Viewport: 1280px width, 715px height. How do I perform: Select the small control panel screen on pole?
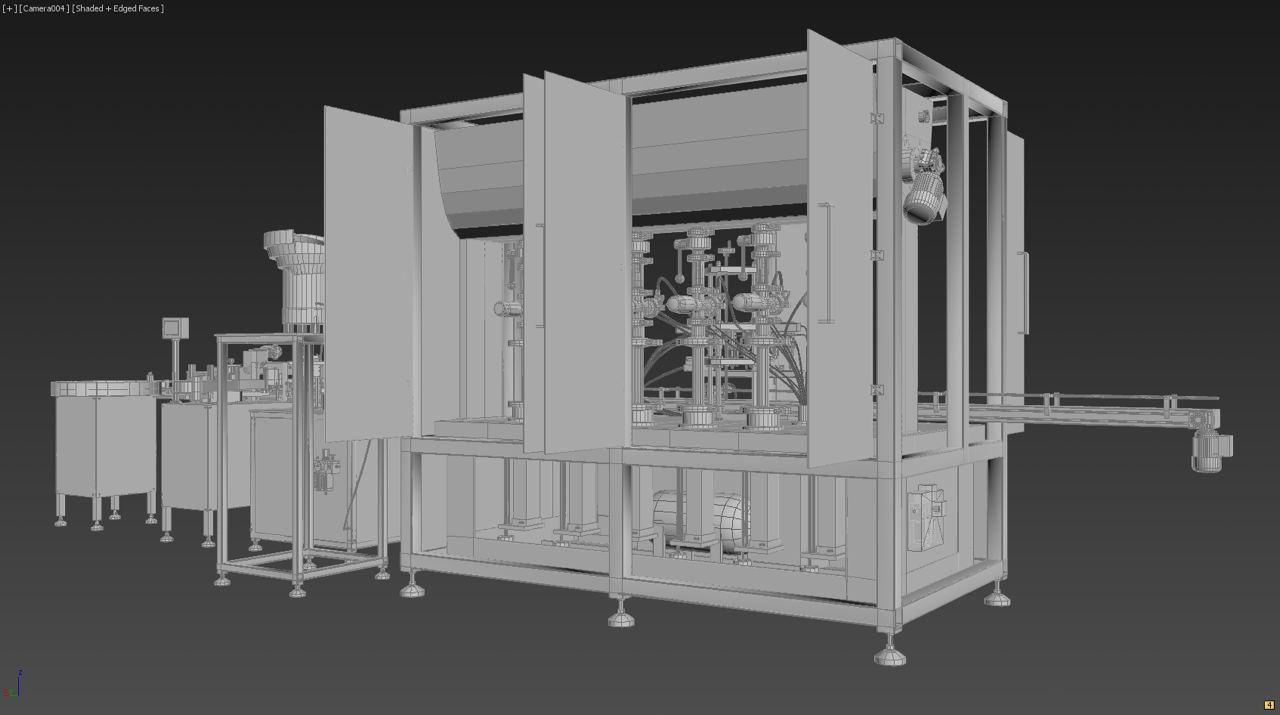pos(175,327)
